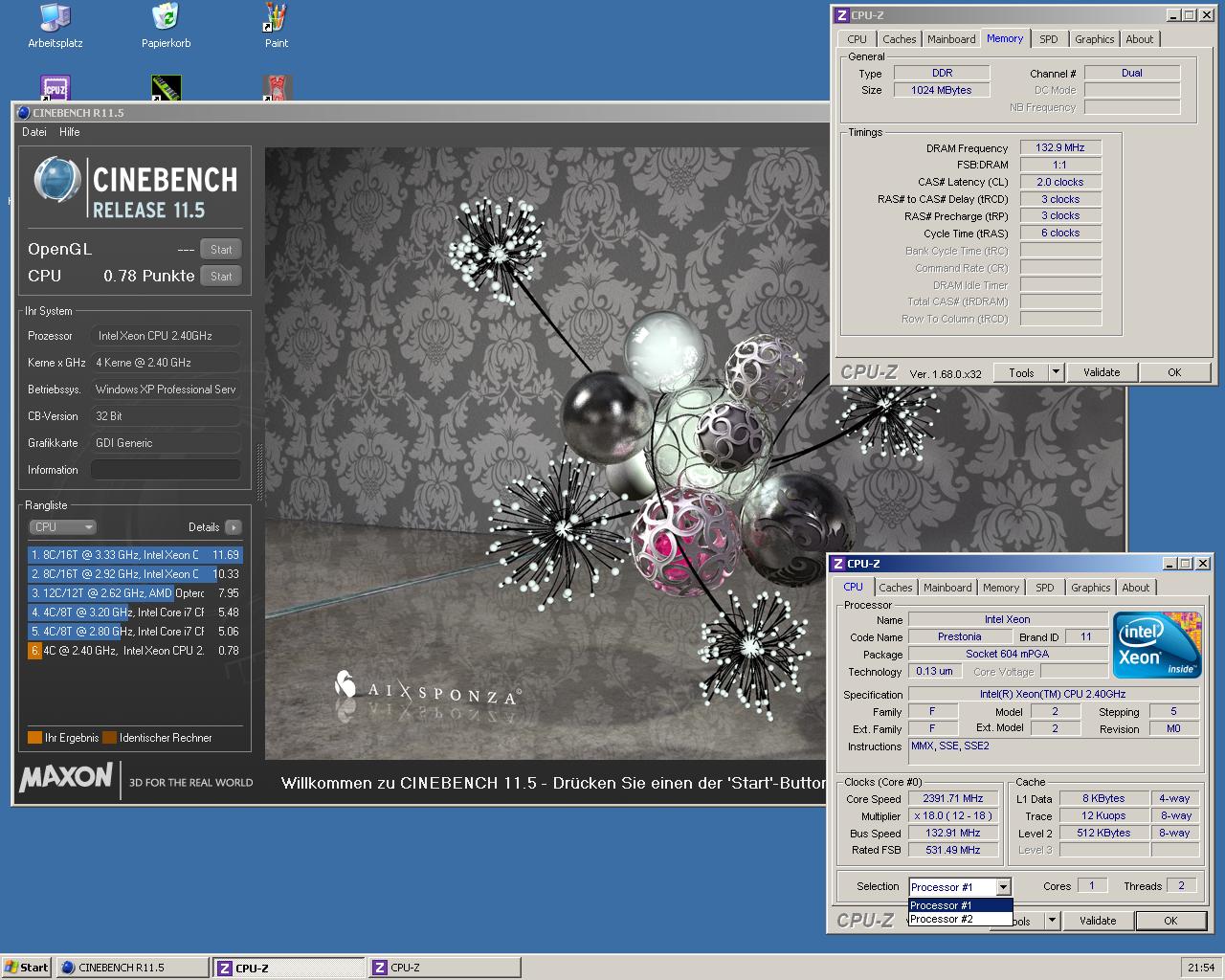
Task: Click Validate in upper CPU-Z window
Action: pyautogui.click(x=1101, y=372)
